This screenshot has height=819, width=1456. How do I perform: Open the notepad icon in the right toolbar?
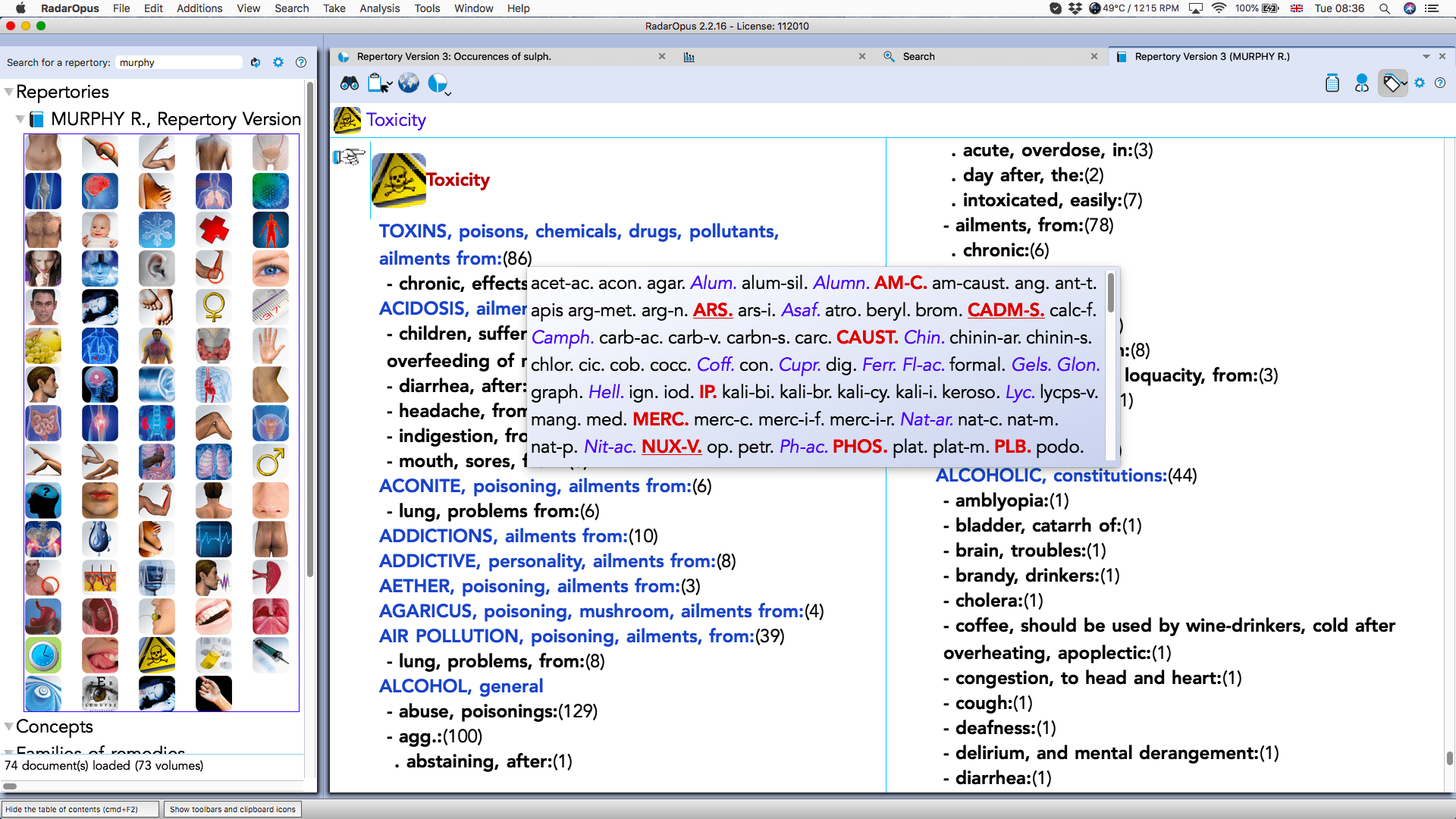pyautogui.click(x=1332, y=83)
